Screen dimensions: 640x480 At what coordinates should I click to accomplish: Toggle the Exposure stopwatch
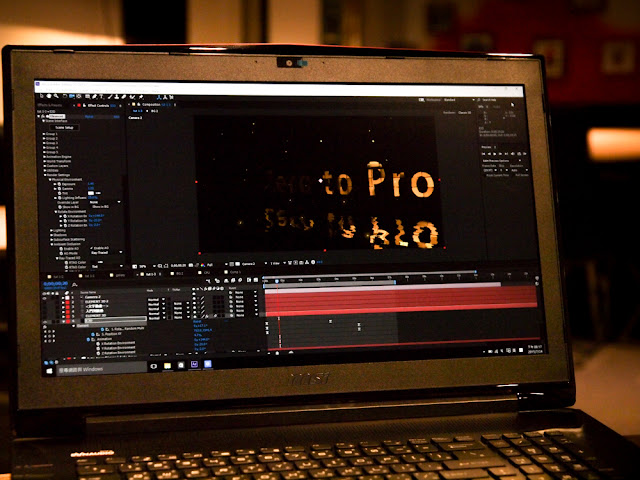tap(60, 184)
